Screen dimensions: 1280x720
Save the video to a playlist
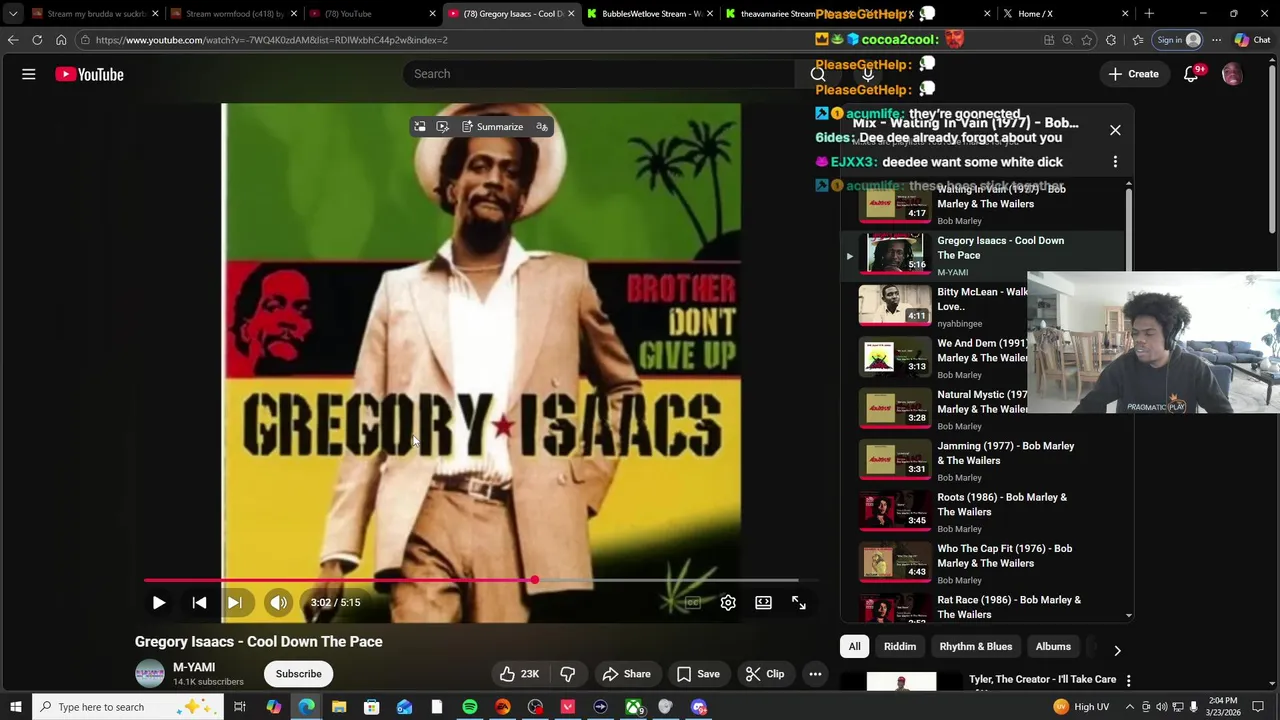(698, 674)
